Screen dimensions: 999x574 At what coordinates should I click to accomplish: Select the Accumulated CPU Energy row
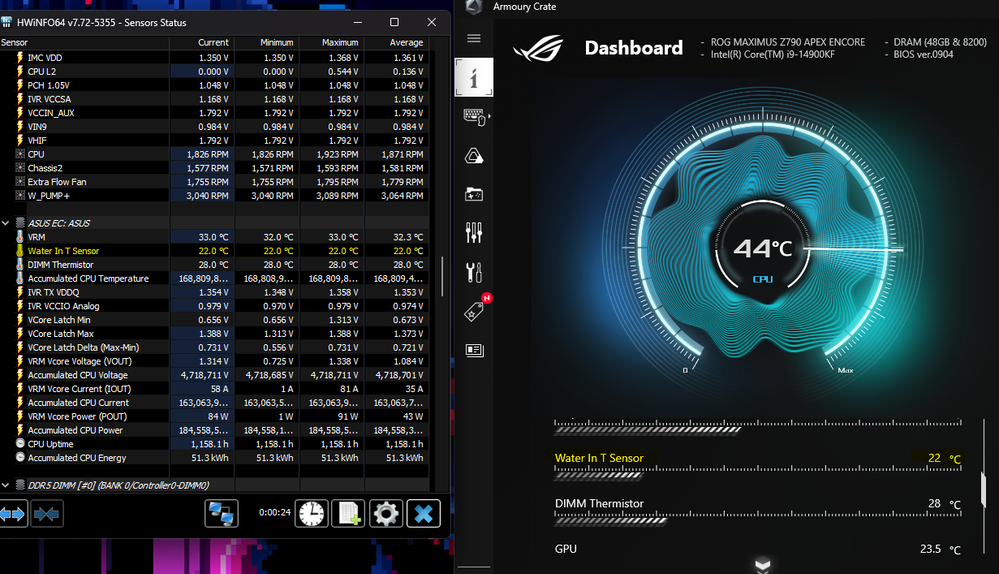click(214, 457)
